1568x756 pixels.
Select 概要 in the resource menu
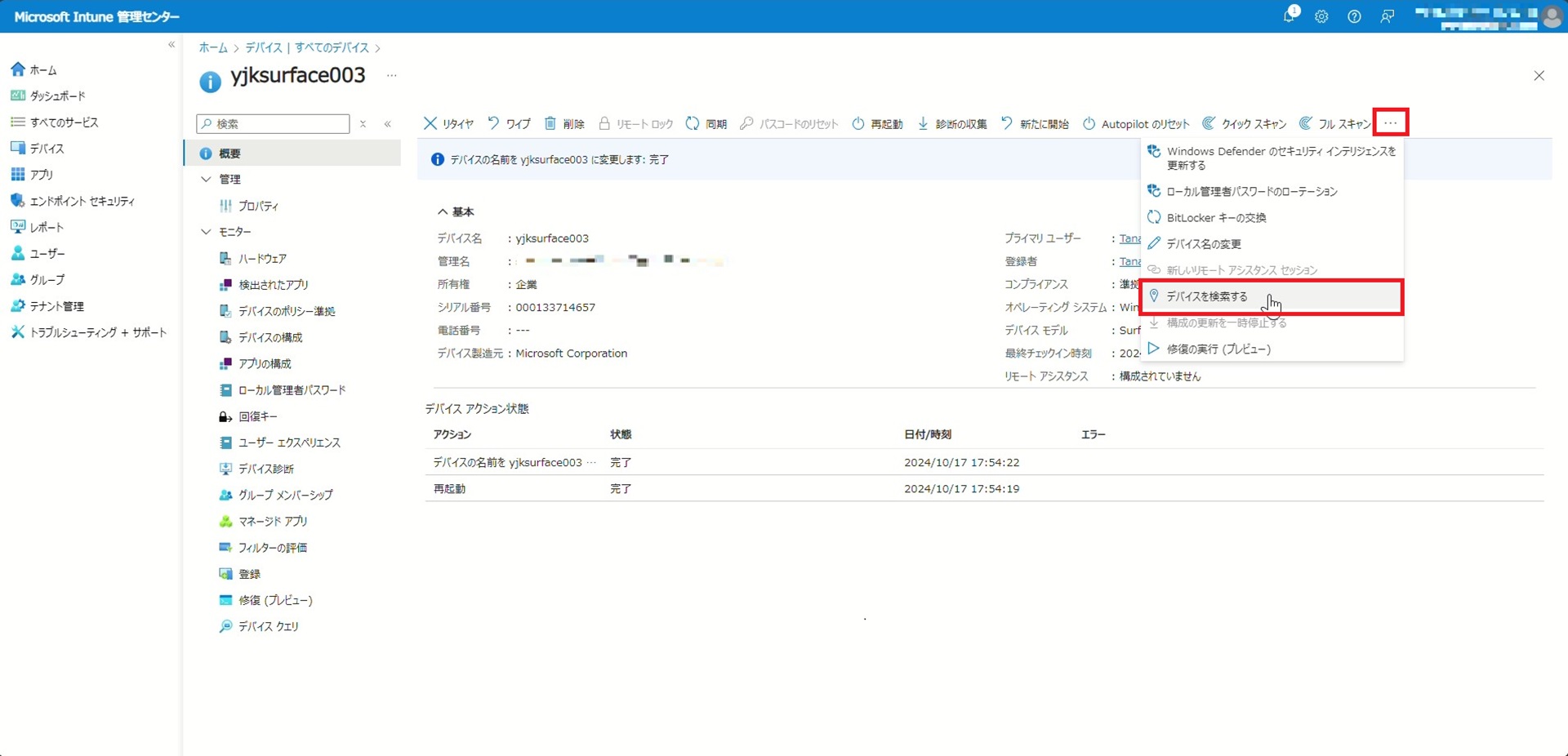tap(292, 153)
